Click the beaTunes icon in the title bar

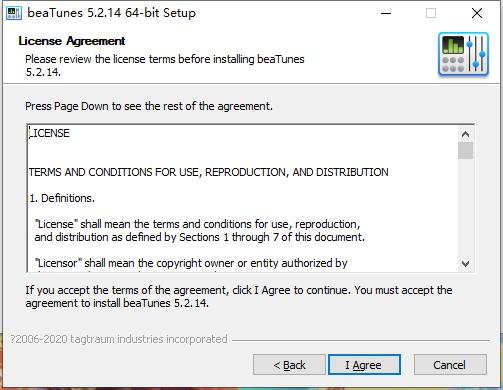pos(14,13)
